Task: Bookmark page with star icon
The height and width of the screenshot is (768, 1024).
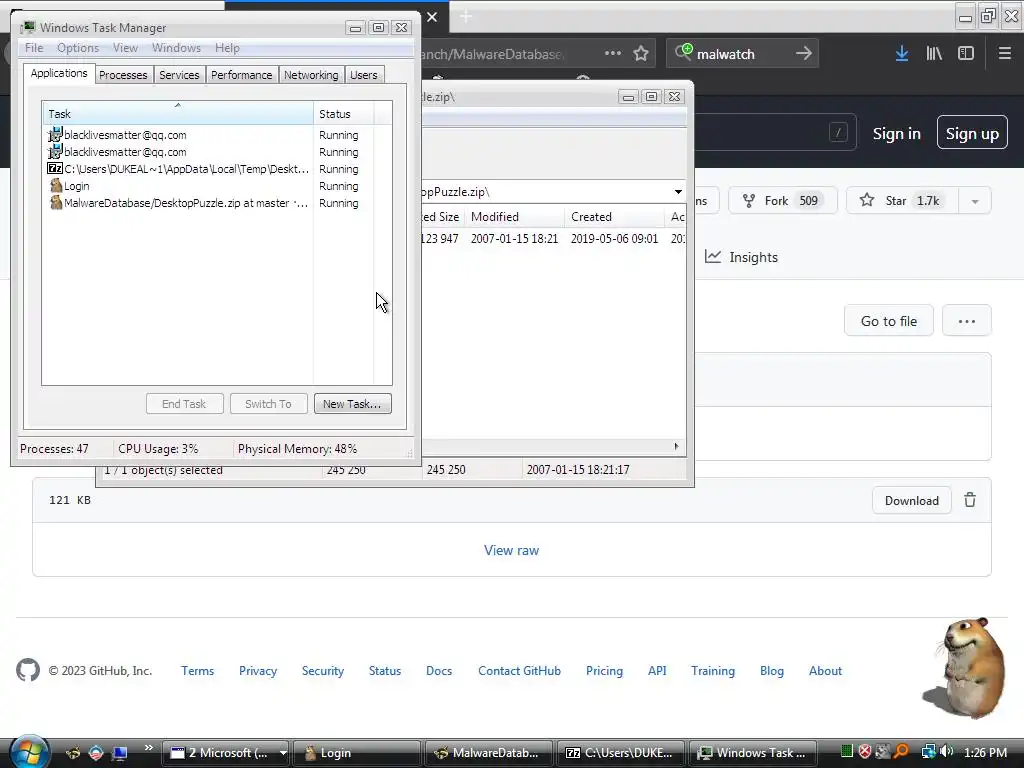Action: click(x=641, y=54)
